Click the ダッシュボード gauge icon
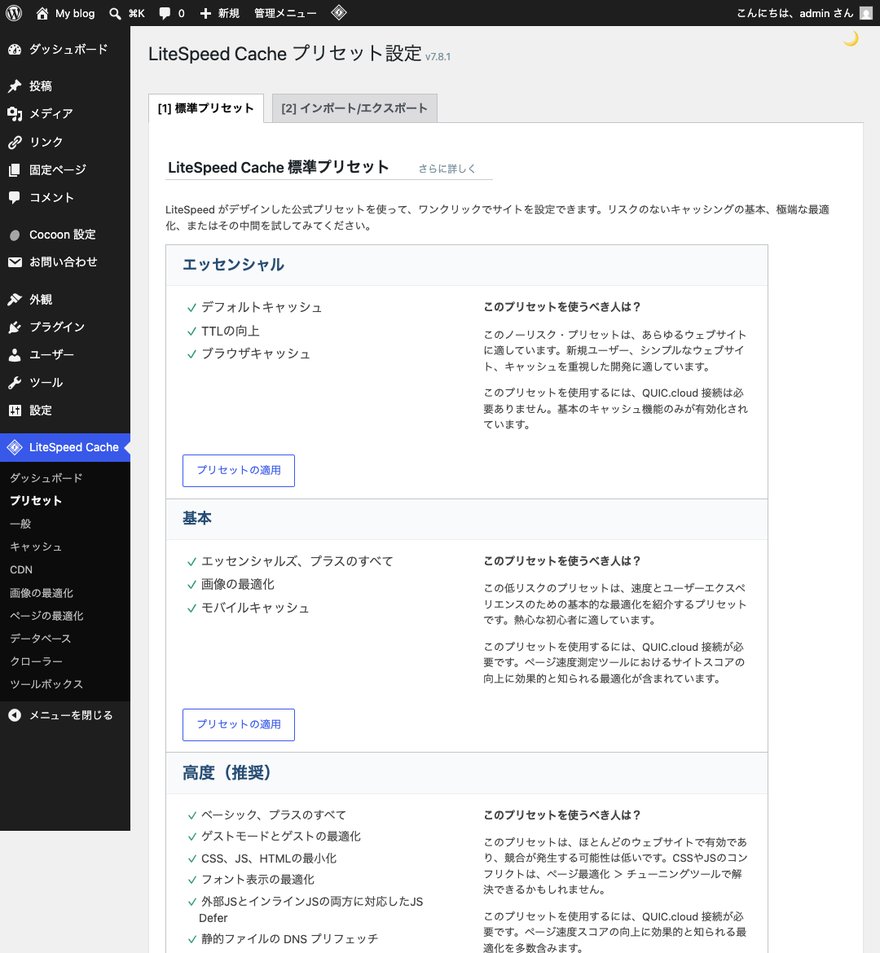This screenshot has width=880, height=953. click(15, 50)
